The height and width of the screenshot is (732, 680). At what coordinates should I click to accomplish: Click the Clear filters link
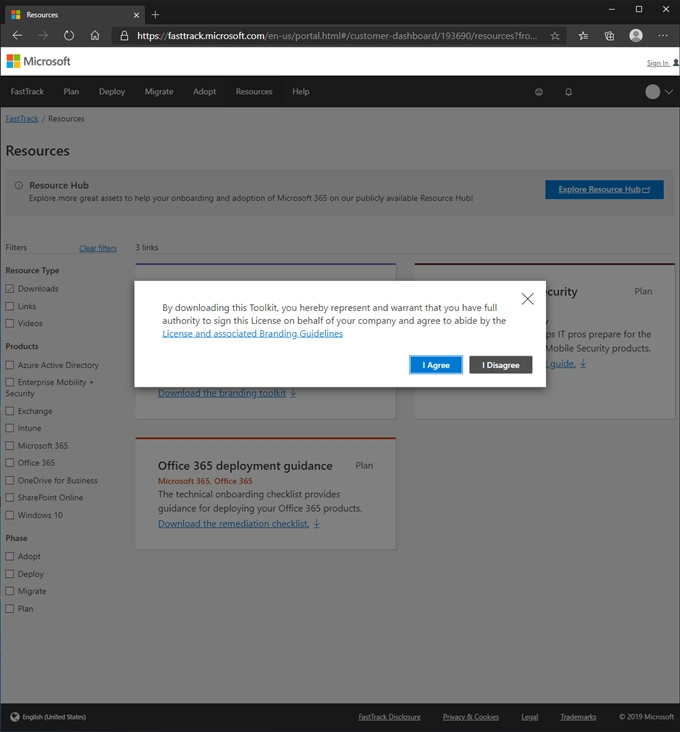(98, 248)
